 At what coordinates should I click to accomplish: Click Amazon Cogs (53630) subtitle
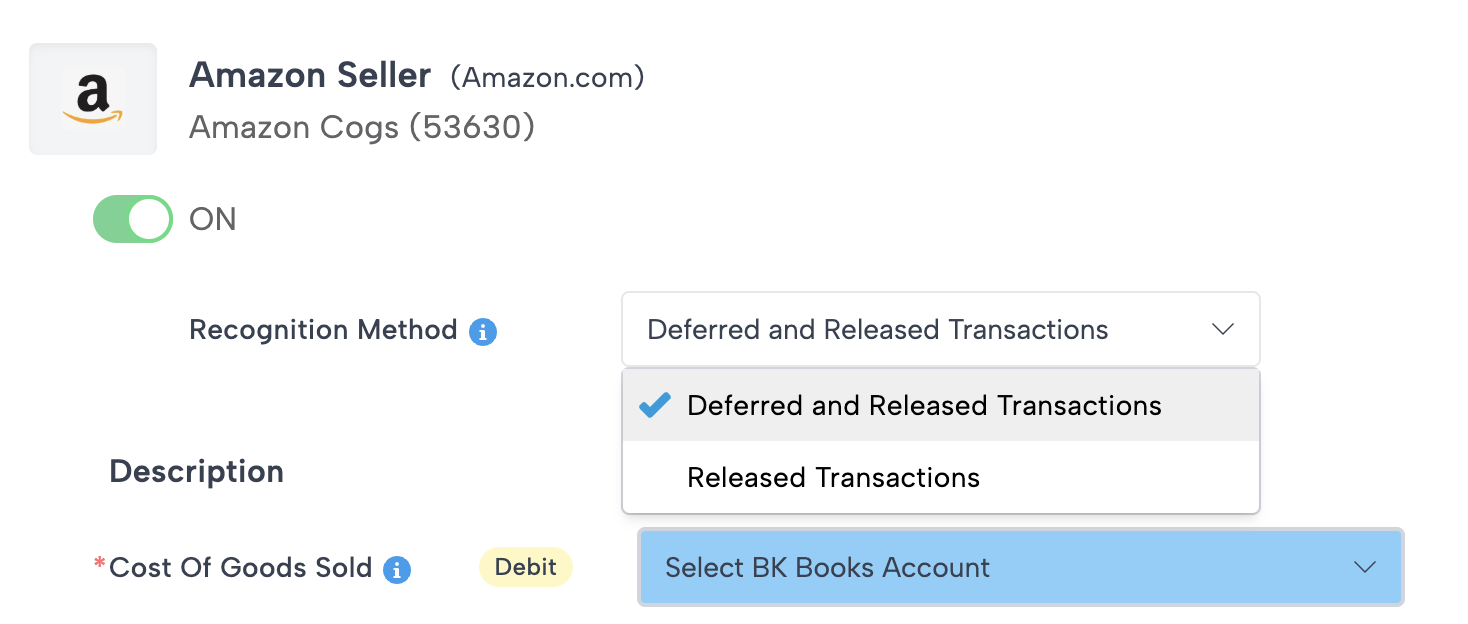coord(361,127)
